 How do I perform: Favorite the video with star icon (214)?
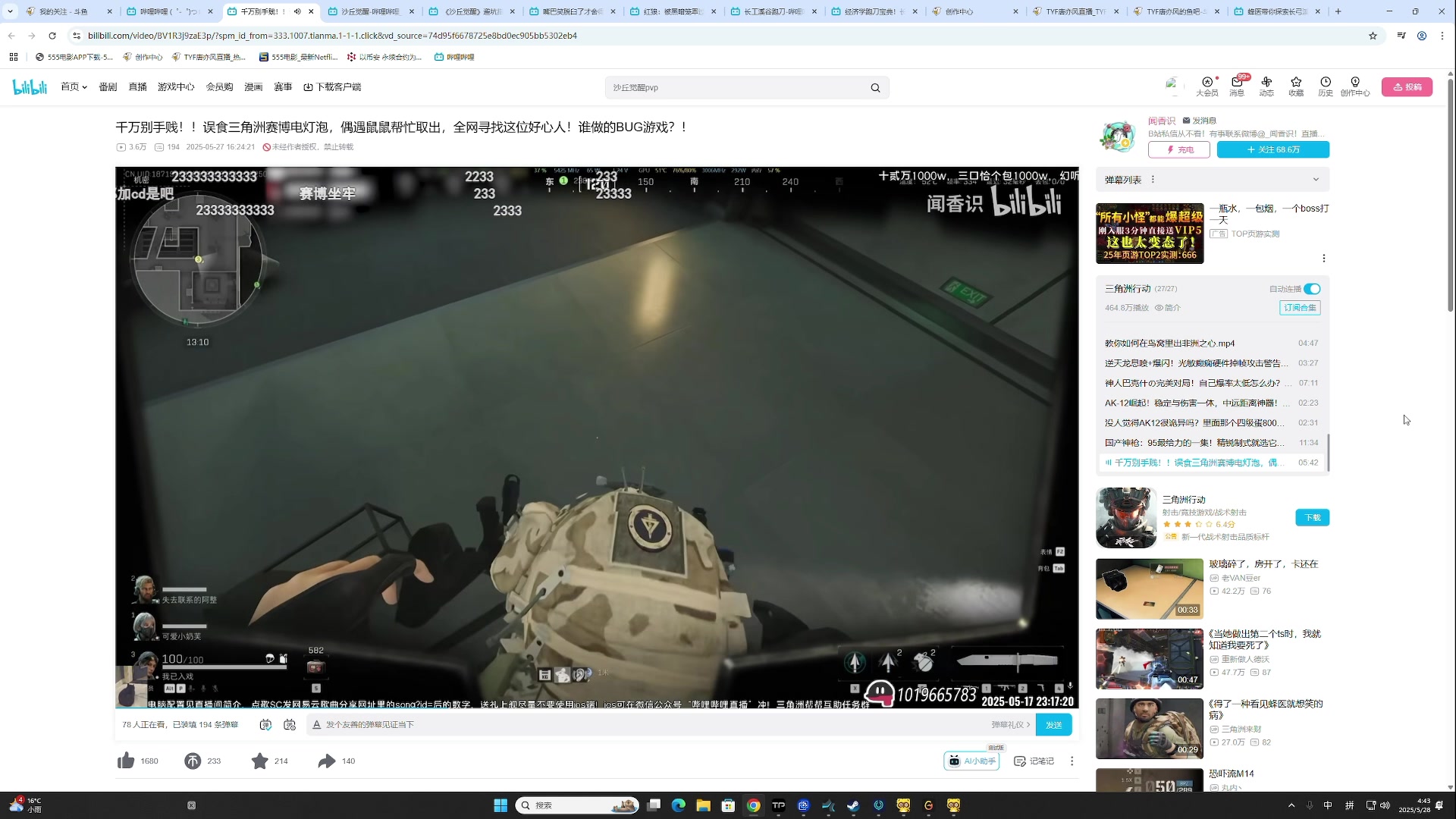tap(259, 761)
